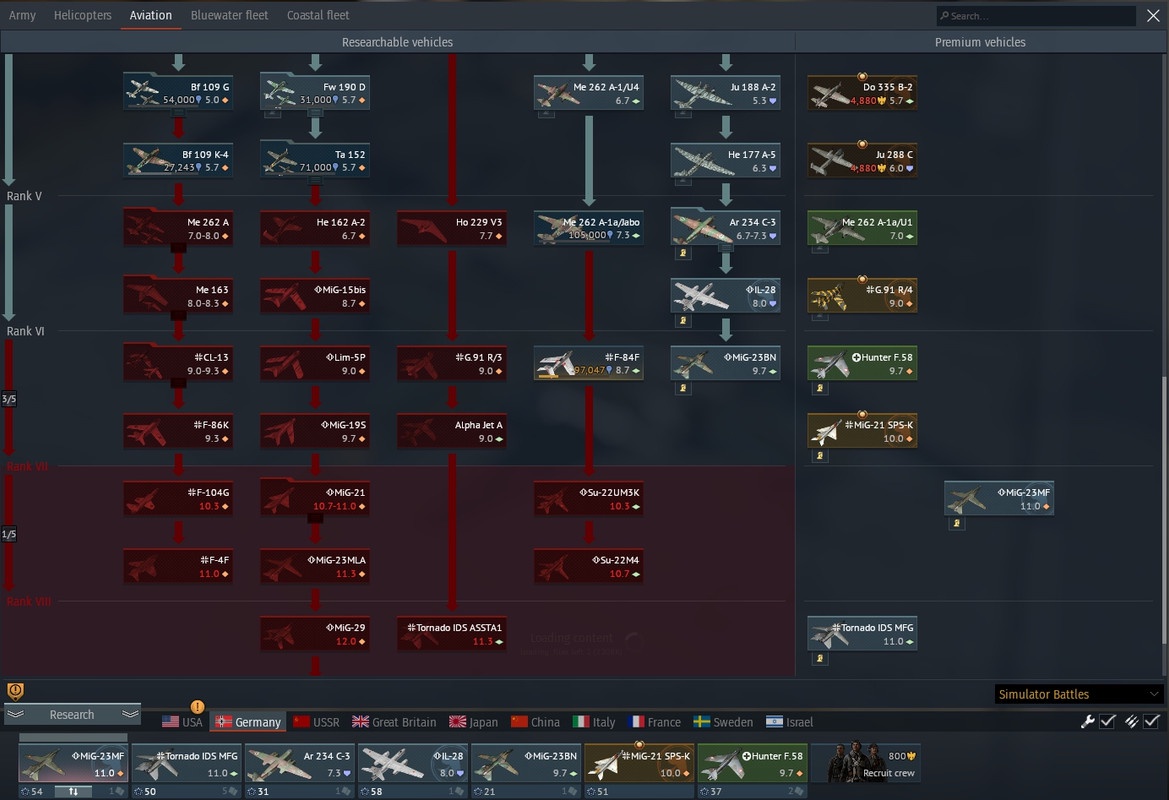The width and height of the screenshot is (1169, 800).
Task: Select the IL-28 card in the research tree
Action: [x=725, y=295]
